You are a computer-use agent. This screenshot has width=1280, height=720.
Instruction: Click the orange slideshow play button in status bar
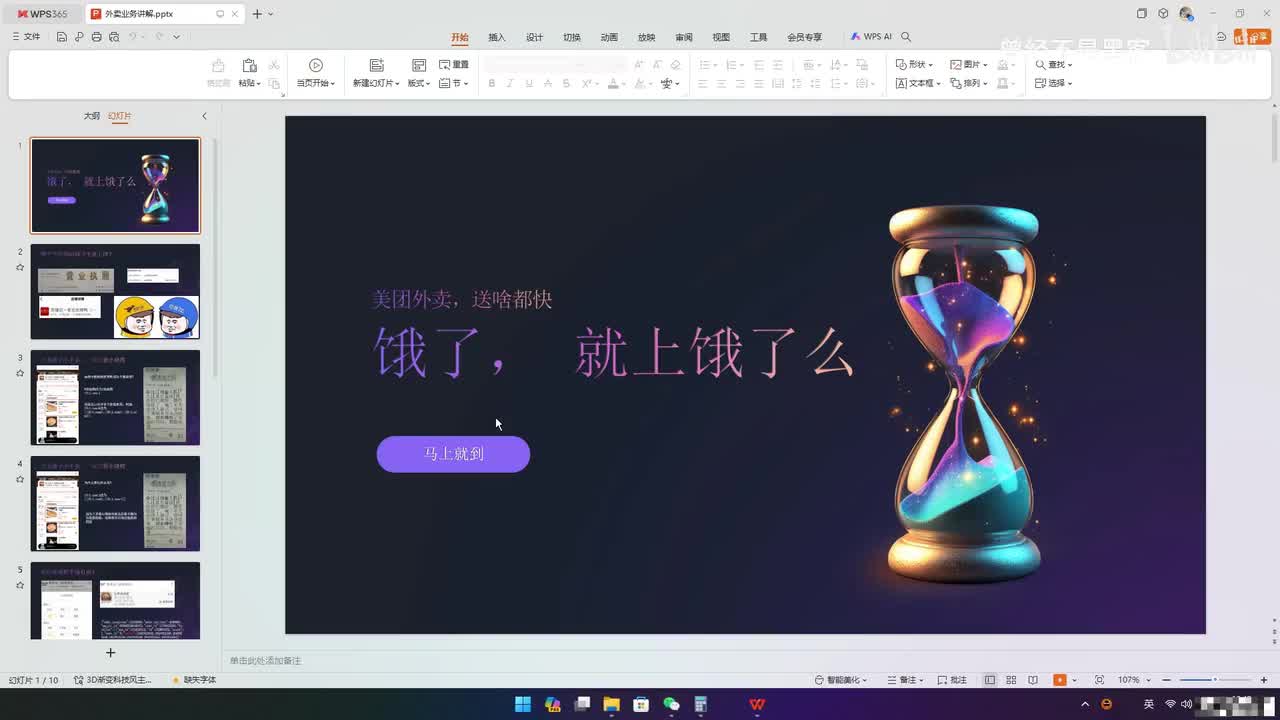pyautogui.click(x=1060, y=680)
